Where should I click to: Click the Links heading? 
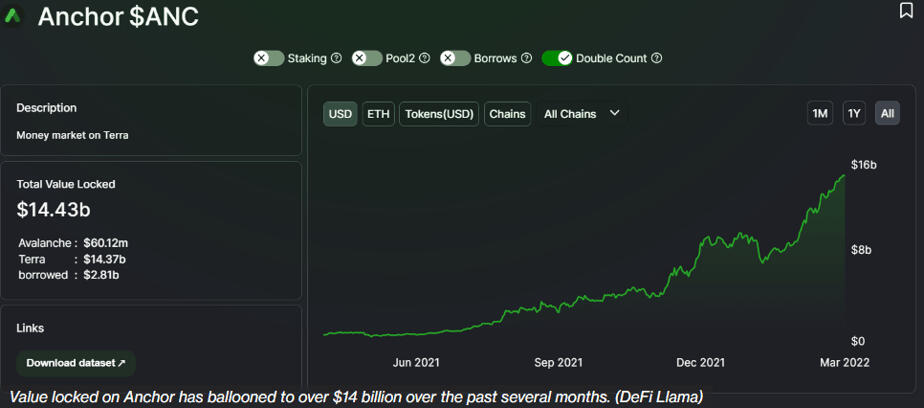[x=30, y=328]
